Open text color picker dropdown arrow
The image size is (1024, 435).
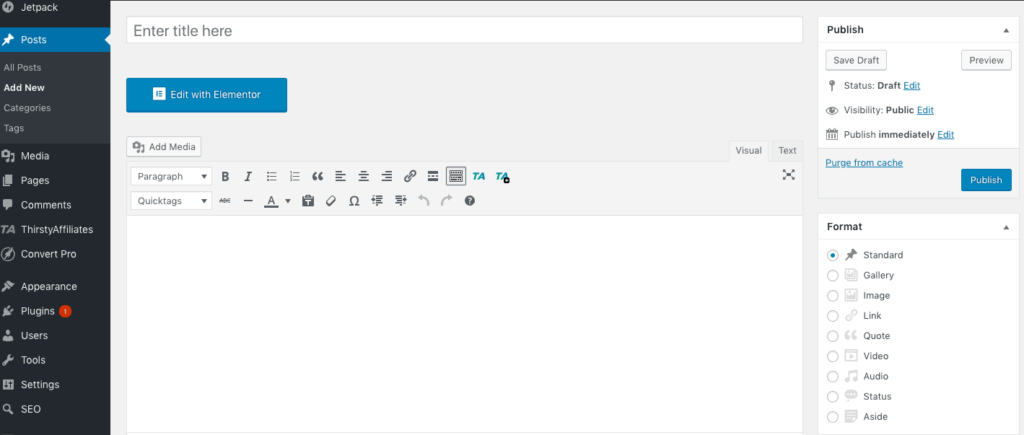pyautogui.click(x=287, y=201)
